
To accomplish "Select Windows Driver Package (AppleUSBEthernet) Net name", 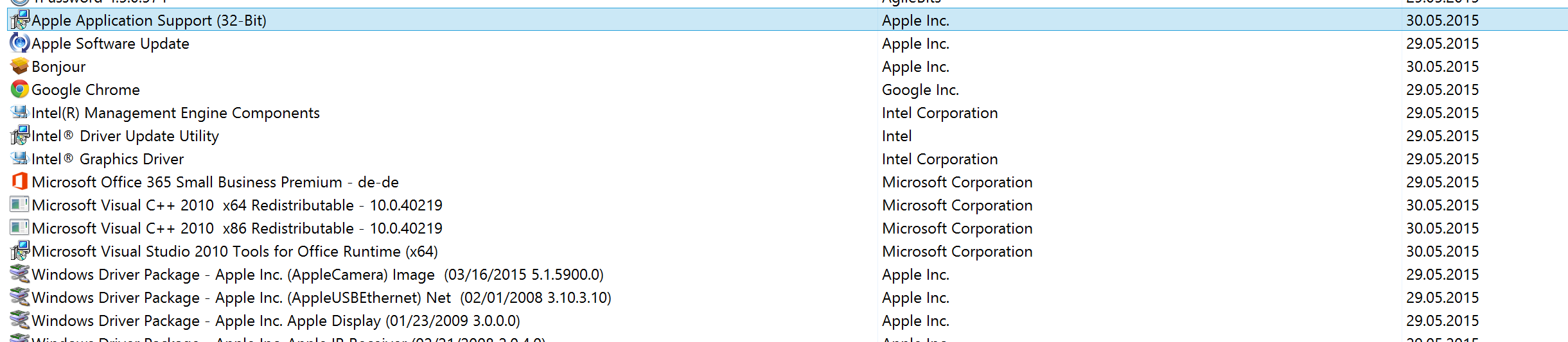I will coord(321,298).
